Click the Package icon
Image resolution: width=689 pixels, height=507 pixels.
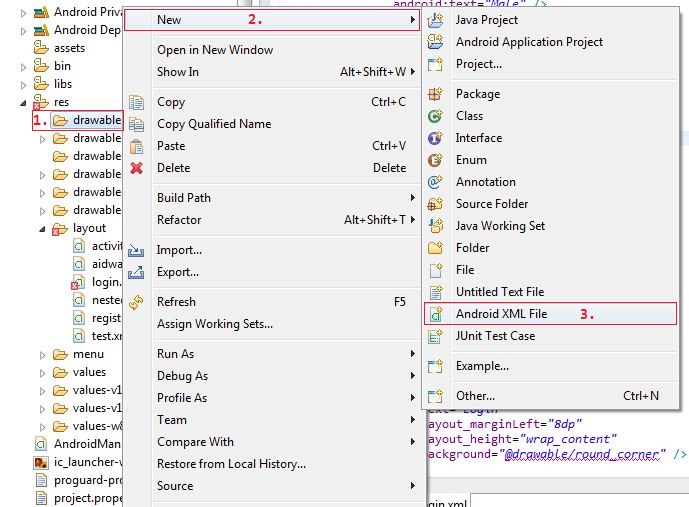tap(435, 94)
